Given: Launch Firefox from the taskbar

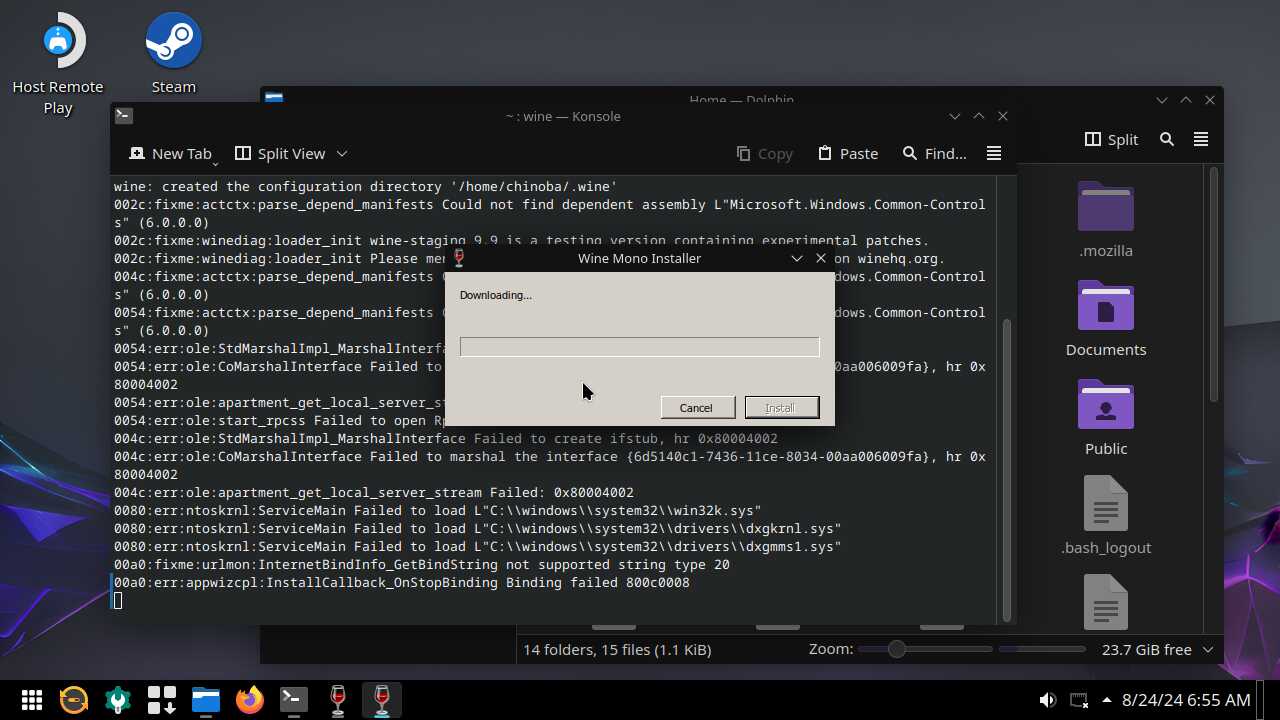Looking at the screenshot, I should coord(250,700).
